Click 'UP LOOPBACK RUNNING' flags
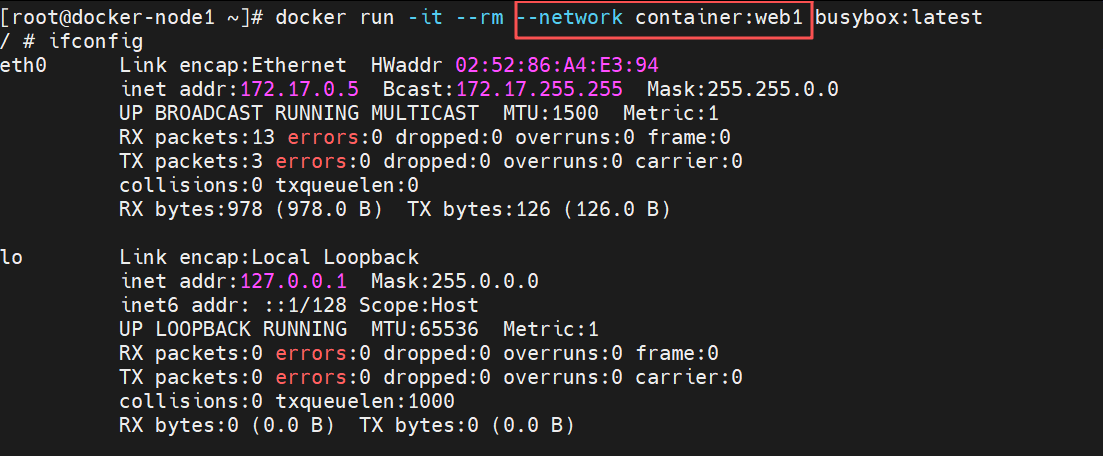 coord(234,329)
